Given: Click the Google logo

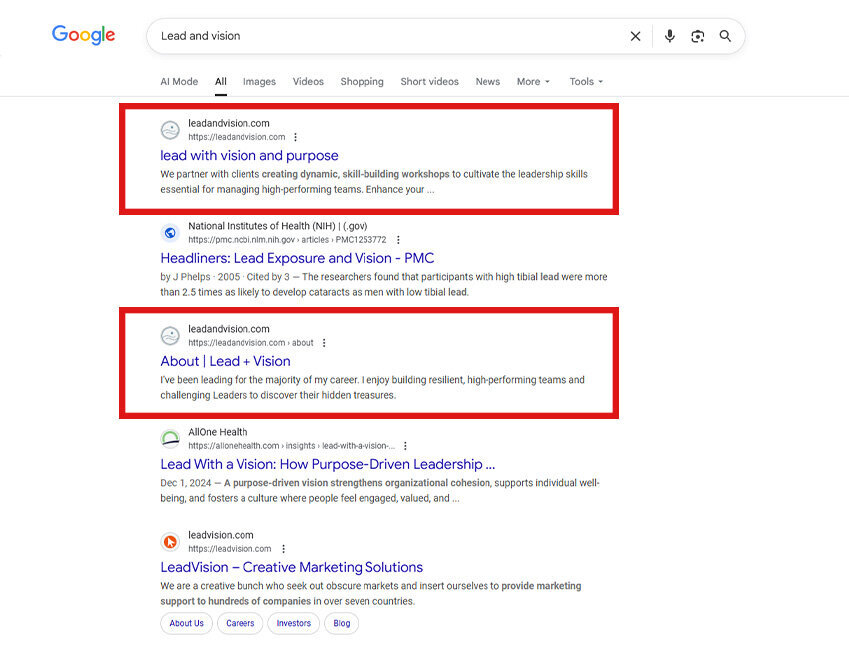Looking at the screenshot, I should click(84, 35).
